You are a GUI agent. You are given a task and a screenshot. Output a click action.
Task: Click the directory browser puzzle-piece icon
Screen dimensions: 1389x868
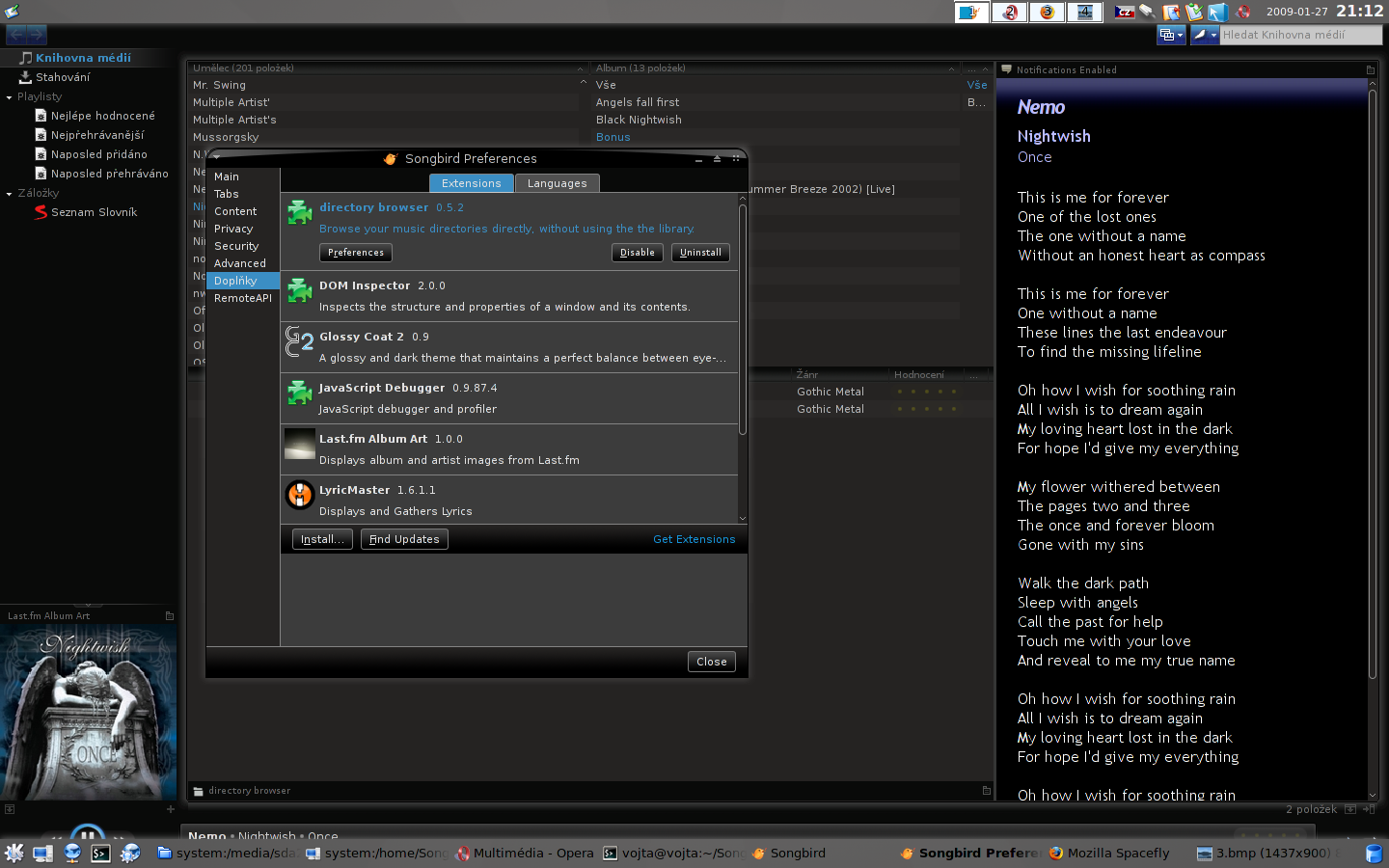[300, 211]
